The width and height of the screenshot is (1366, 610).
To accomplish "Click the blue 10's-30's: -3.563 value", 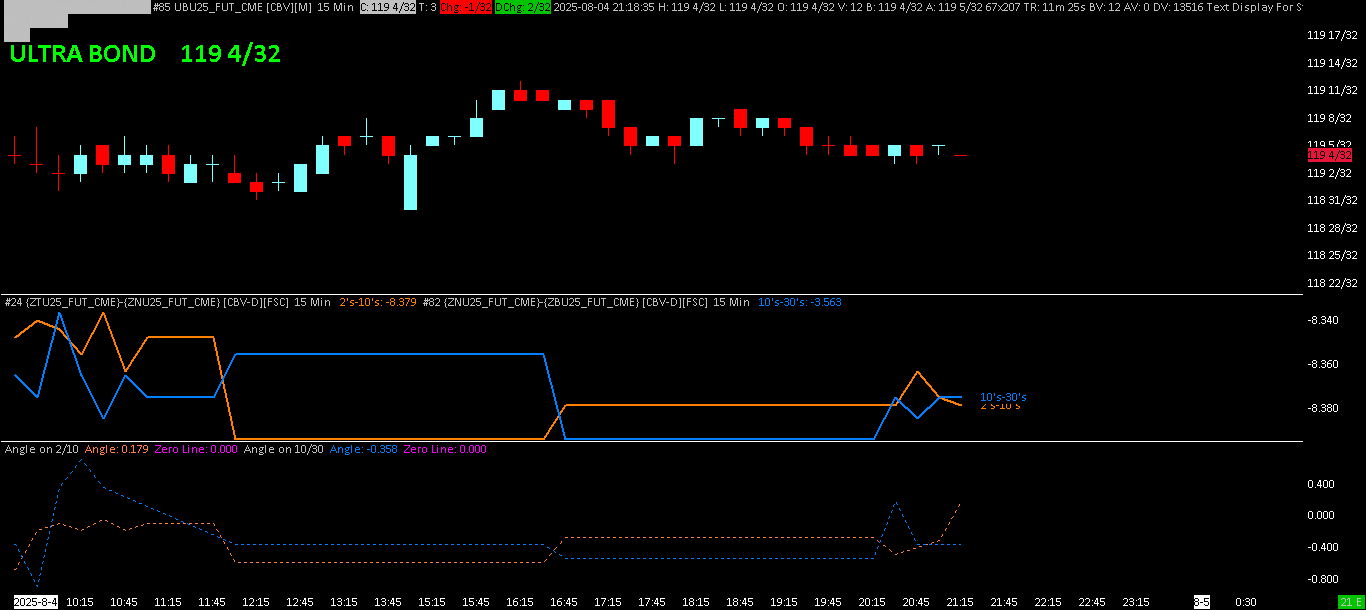I will click(x=800, y=302).
